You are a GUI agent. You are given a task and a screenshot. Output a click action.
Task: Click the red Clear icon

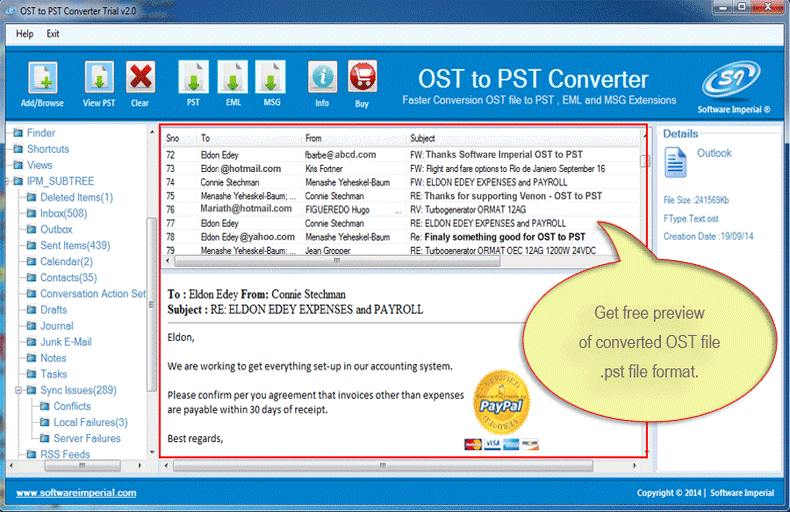pos(140,77)
